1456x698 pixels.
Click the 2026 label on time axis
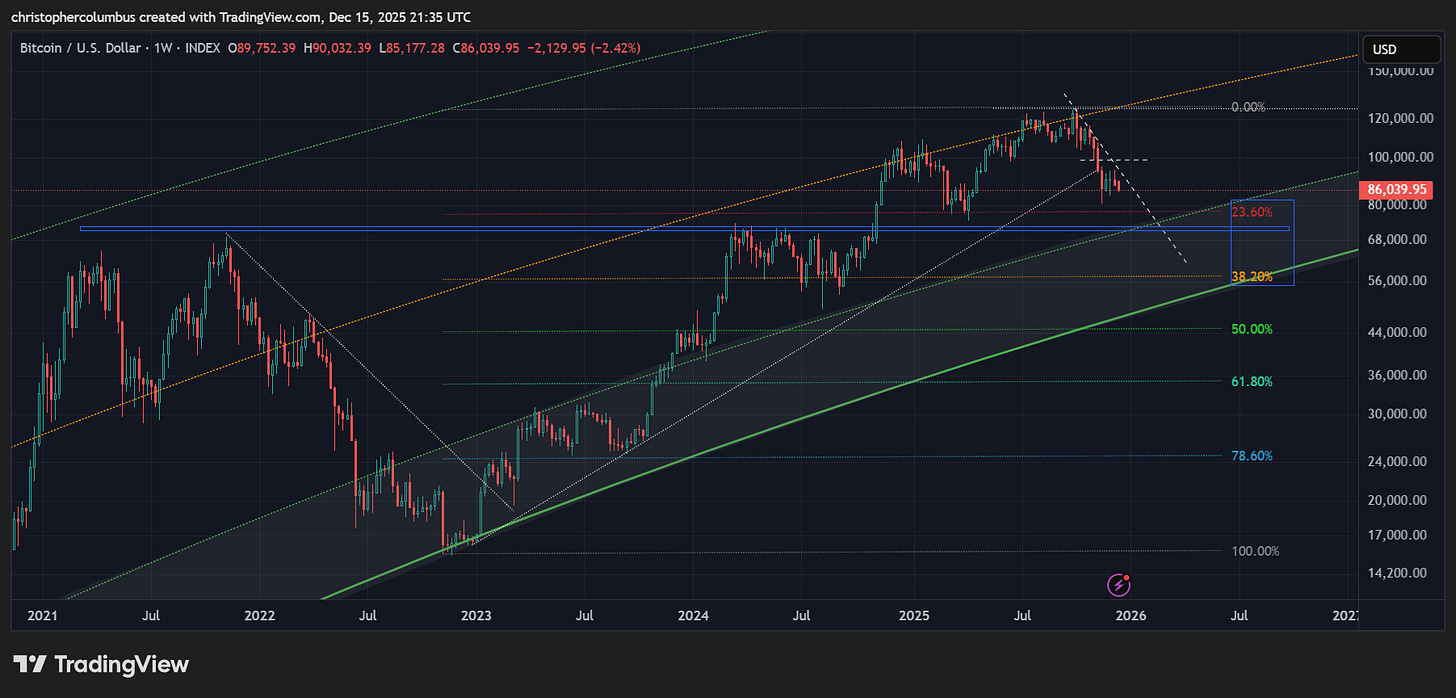[1131, 616]
